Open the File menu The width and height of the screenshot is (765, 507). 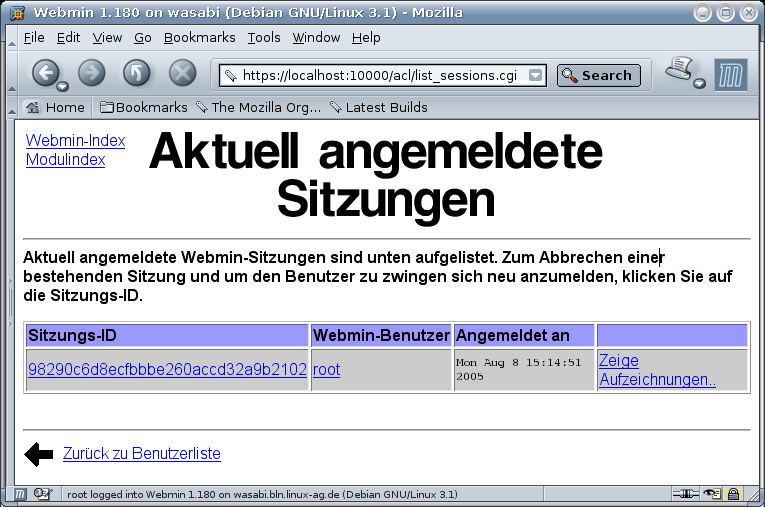[x=34, y=38]
